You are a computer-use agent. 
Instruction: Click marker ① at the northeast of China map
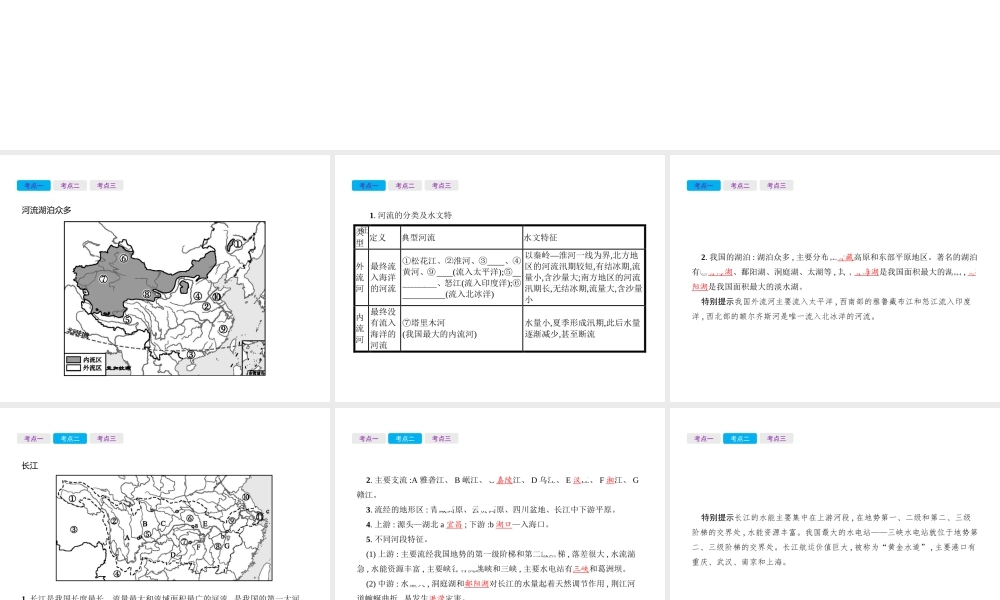(x=237, y=244)
